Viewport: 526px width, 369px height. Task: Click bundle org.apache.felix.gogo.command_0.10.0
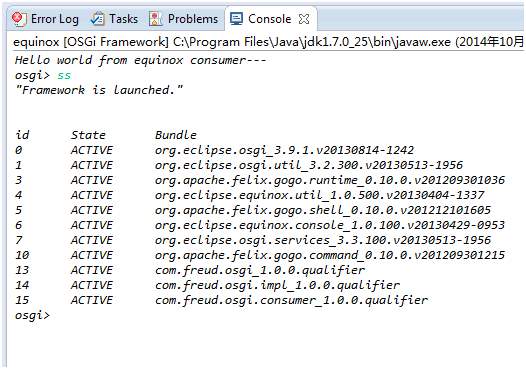[x=329, y=255]
